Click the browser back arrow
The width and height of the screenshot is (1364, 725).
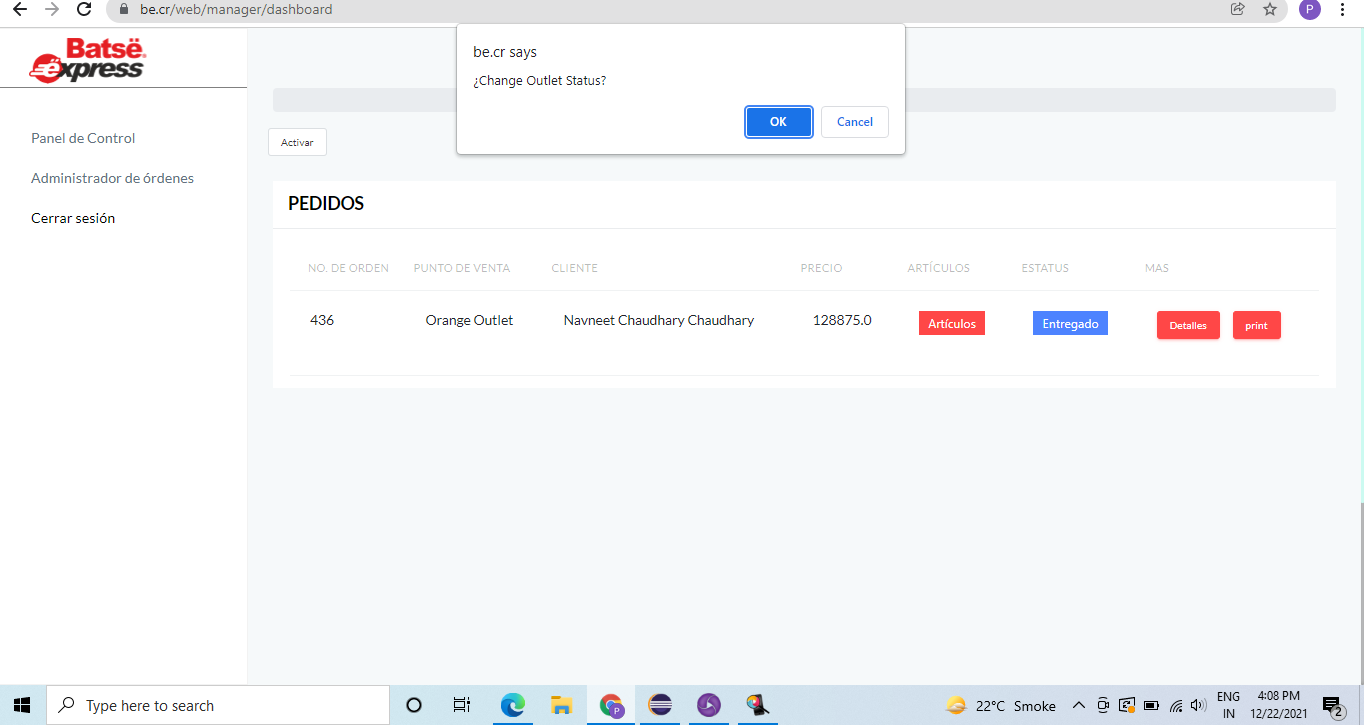tap(19, 9)
